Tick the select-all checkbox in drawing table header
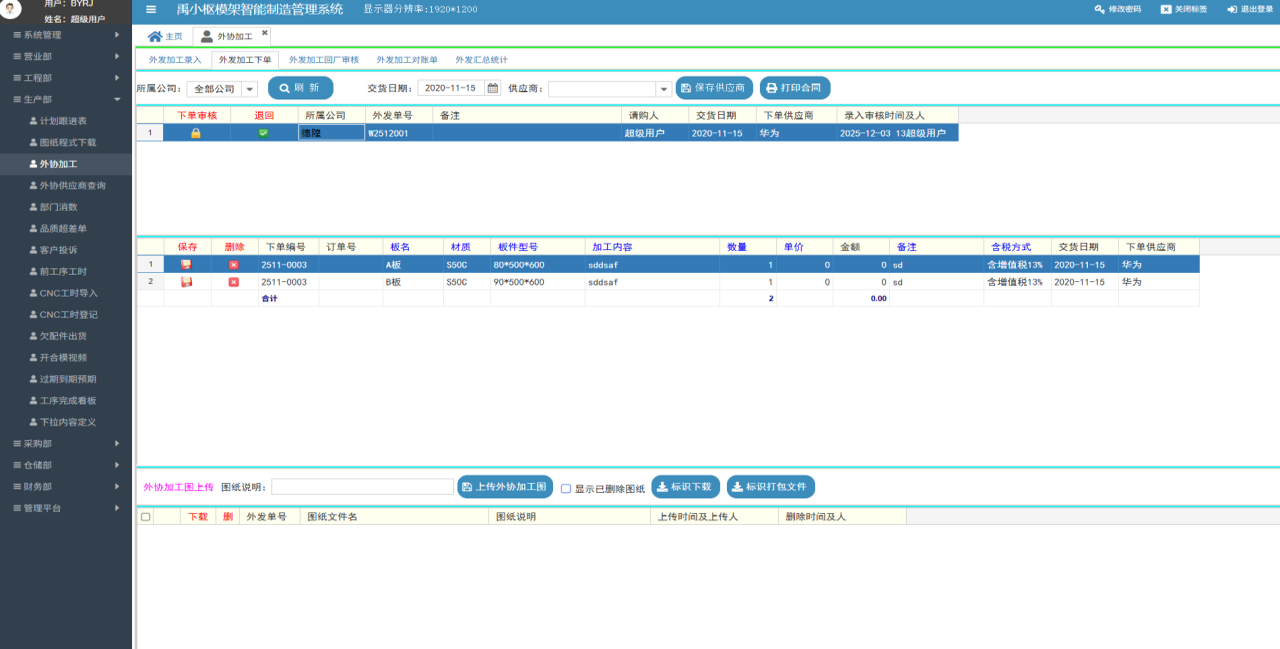The image size is (1280, 649). point(146,517)
